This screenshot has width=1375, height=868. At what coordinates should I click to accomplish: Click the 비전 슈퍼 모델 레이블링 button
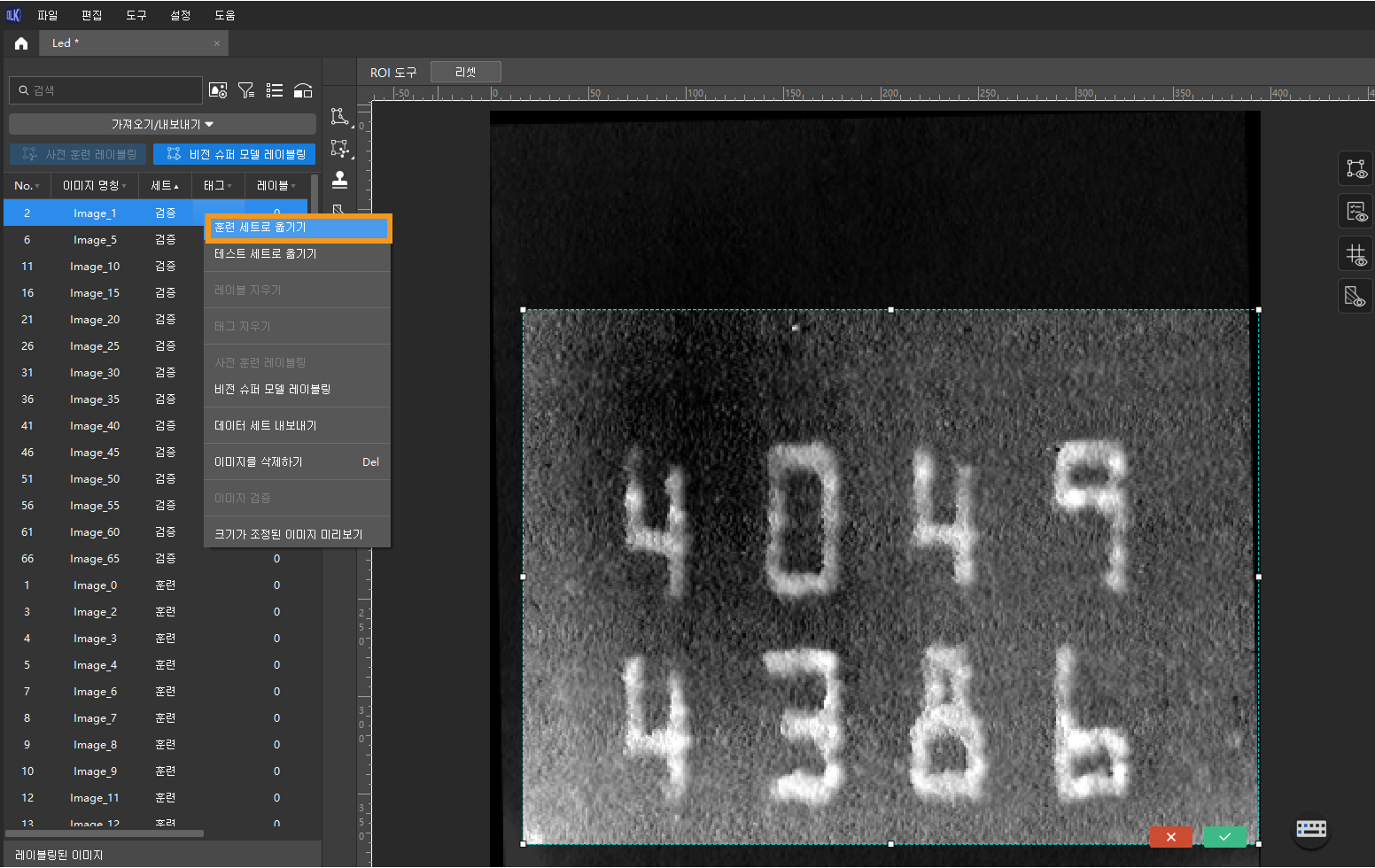[x=235, y=154]
